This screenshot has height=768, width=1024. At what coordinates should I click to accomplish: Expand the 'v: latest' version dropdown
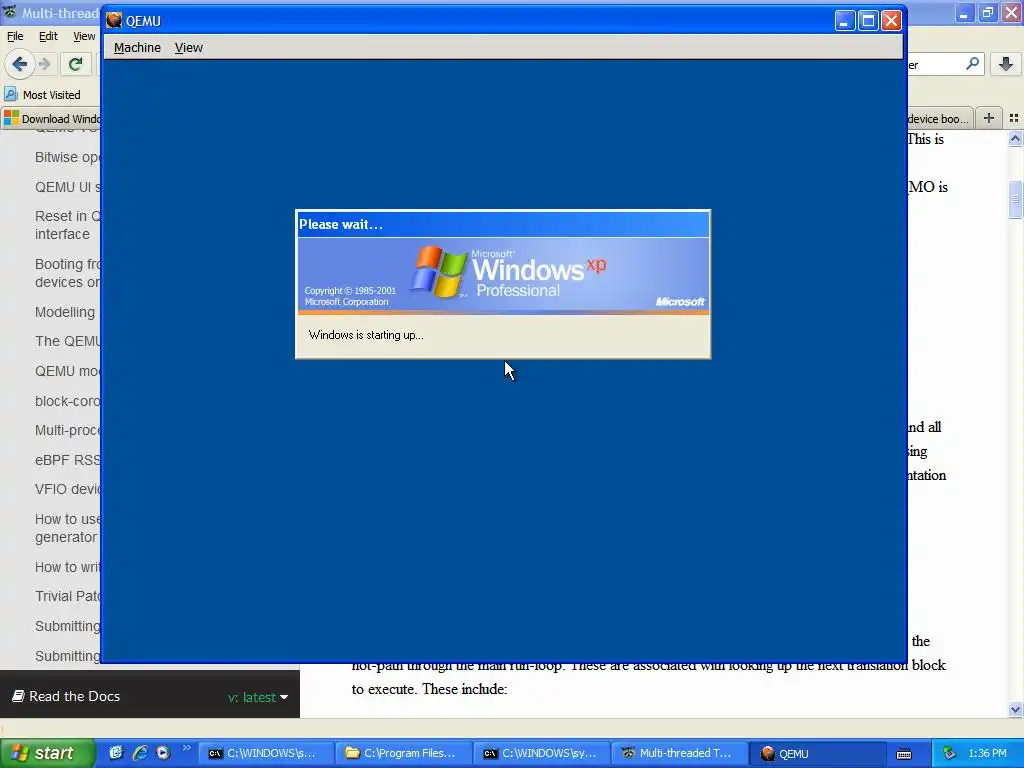(x=258, y=697)
